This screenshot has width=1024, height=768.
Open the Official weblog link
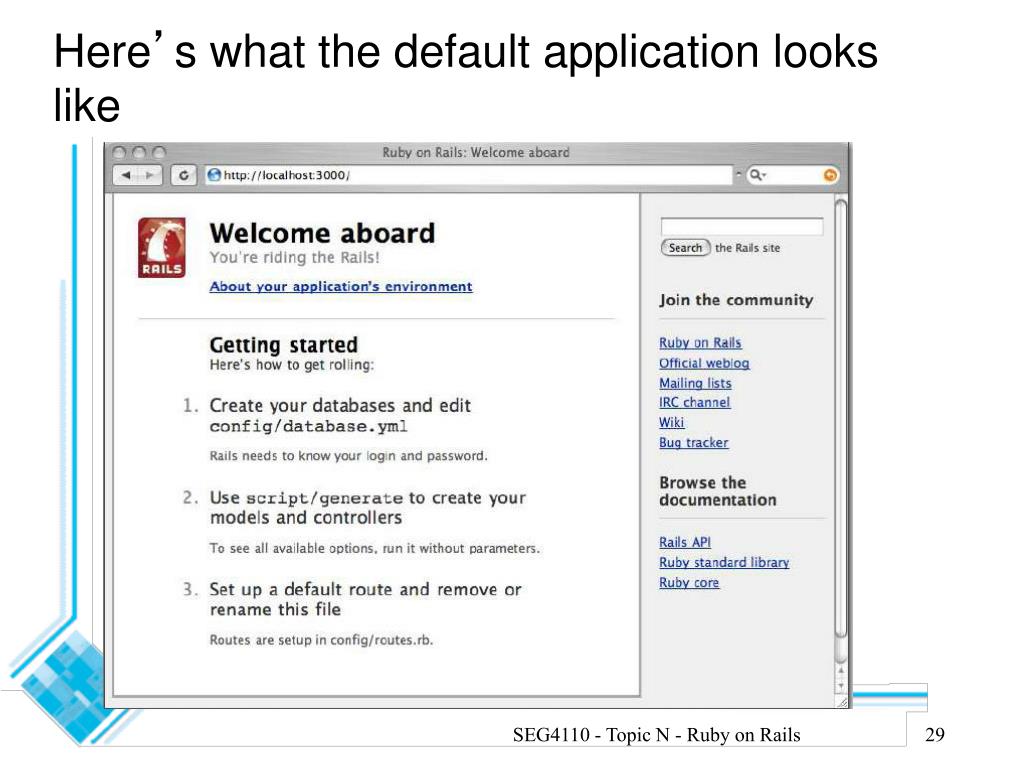pos(704,363)
